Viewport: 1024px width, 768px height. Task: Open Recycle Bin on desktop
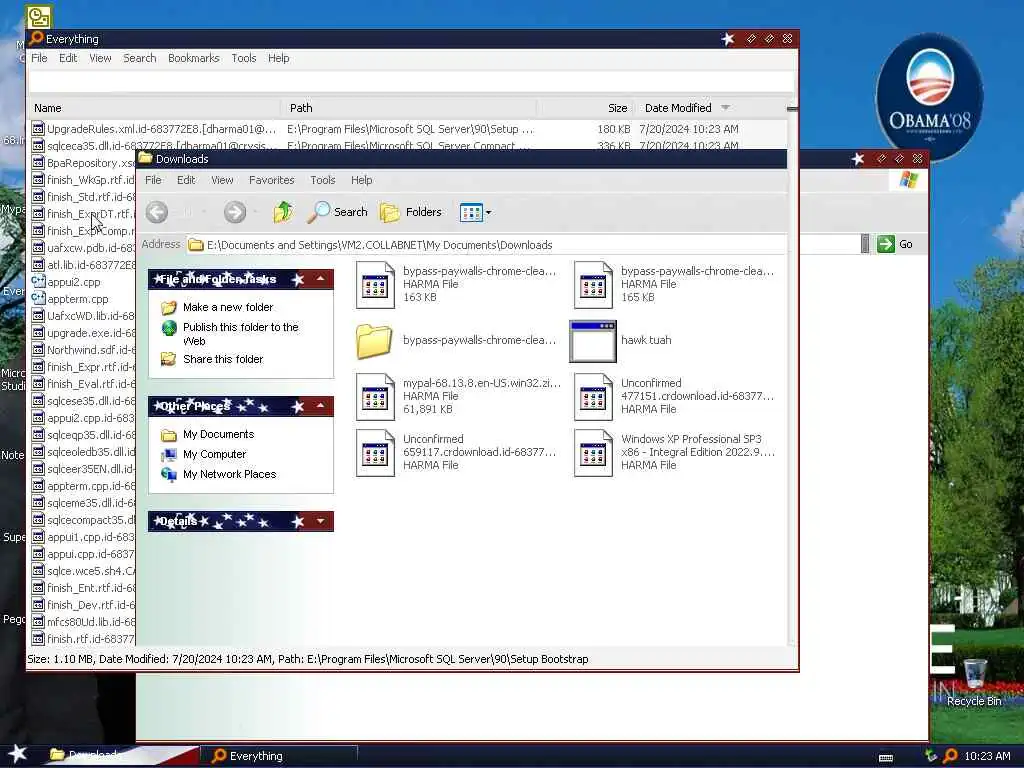click(x=974, y=682)
